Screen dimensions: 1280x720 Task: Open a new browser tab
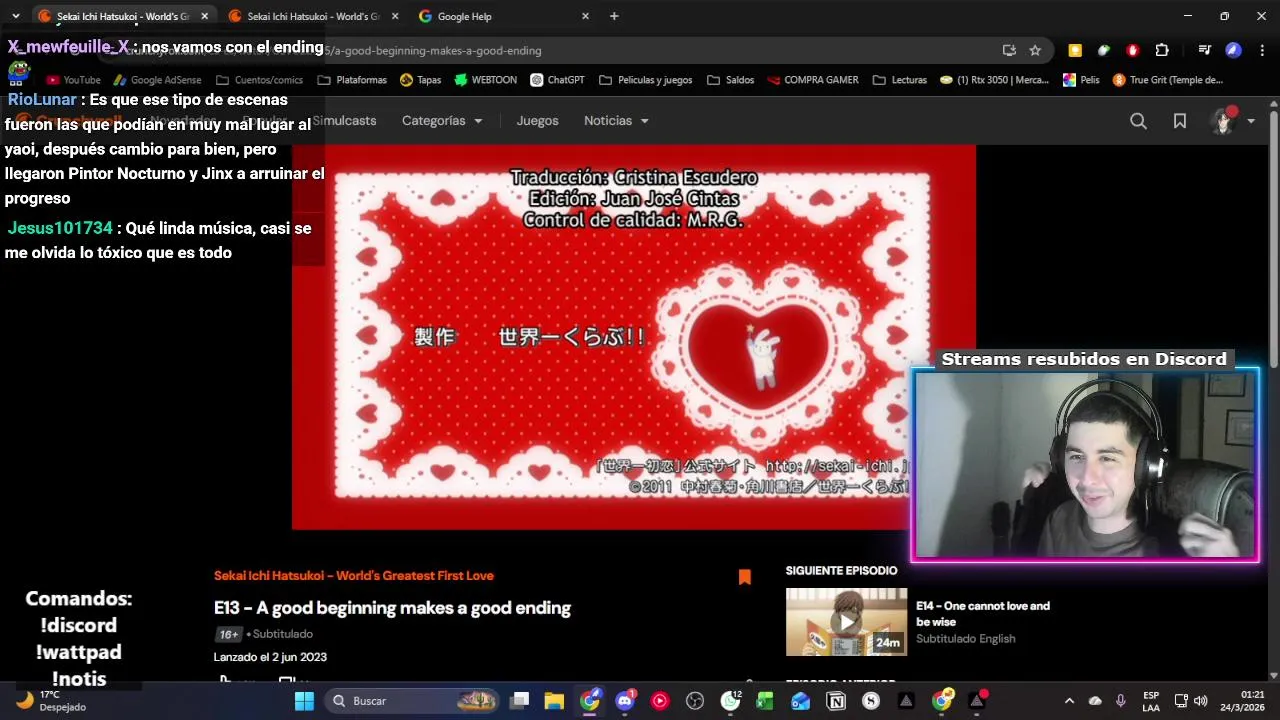[614, 16]
